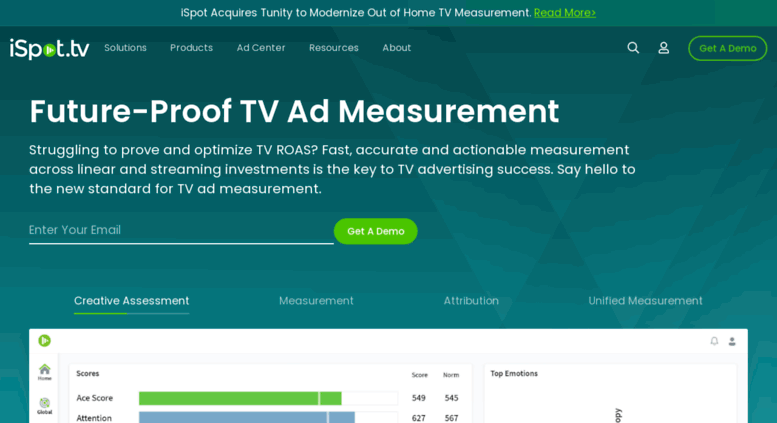Click the dashboard profile icon

732,341
